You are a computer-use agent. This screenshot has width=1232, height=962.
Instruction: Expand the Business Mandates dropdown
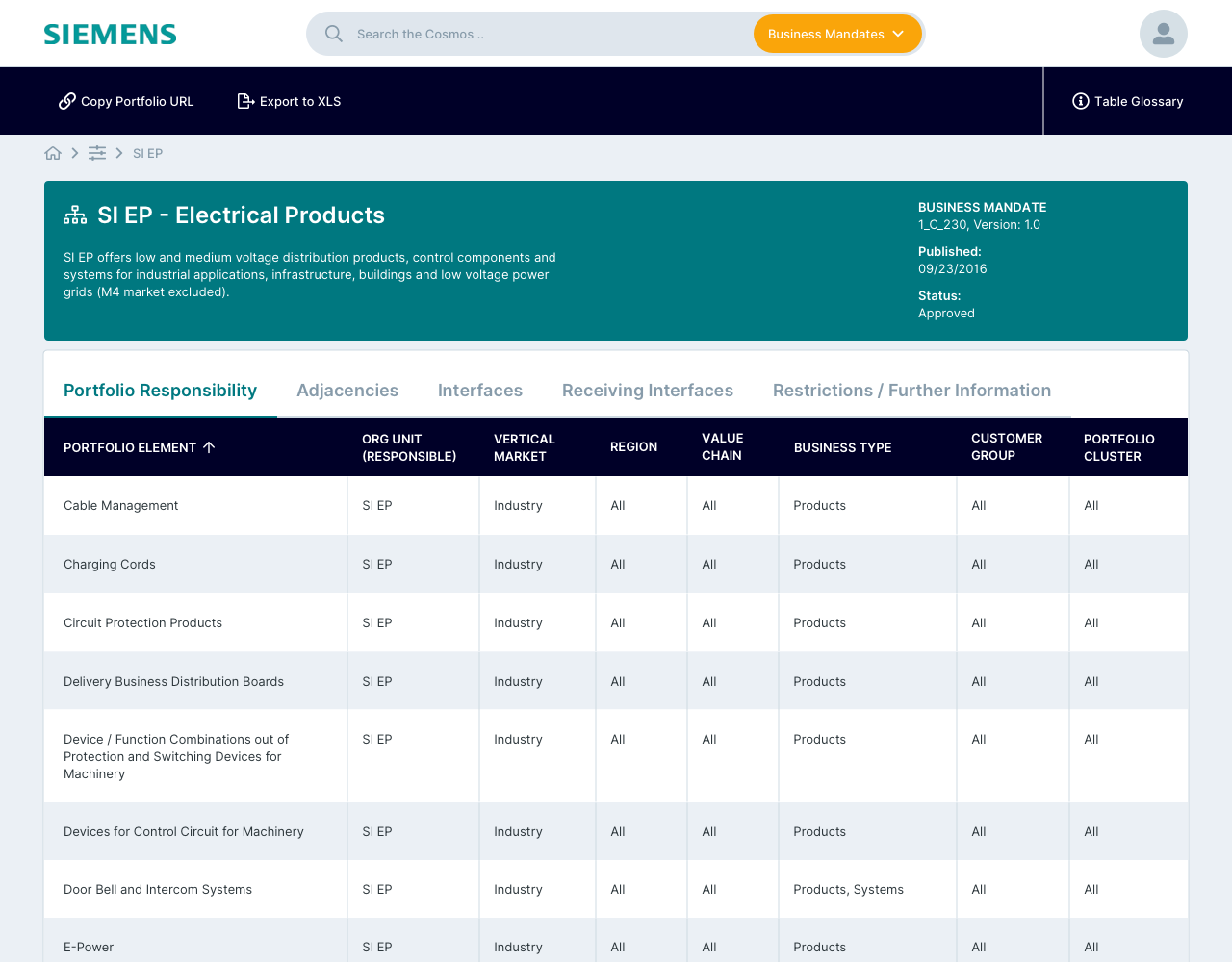pos(836,34)
